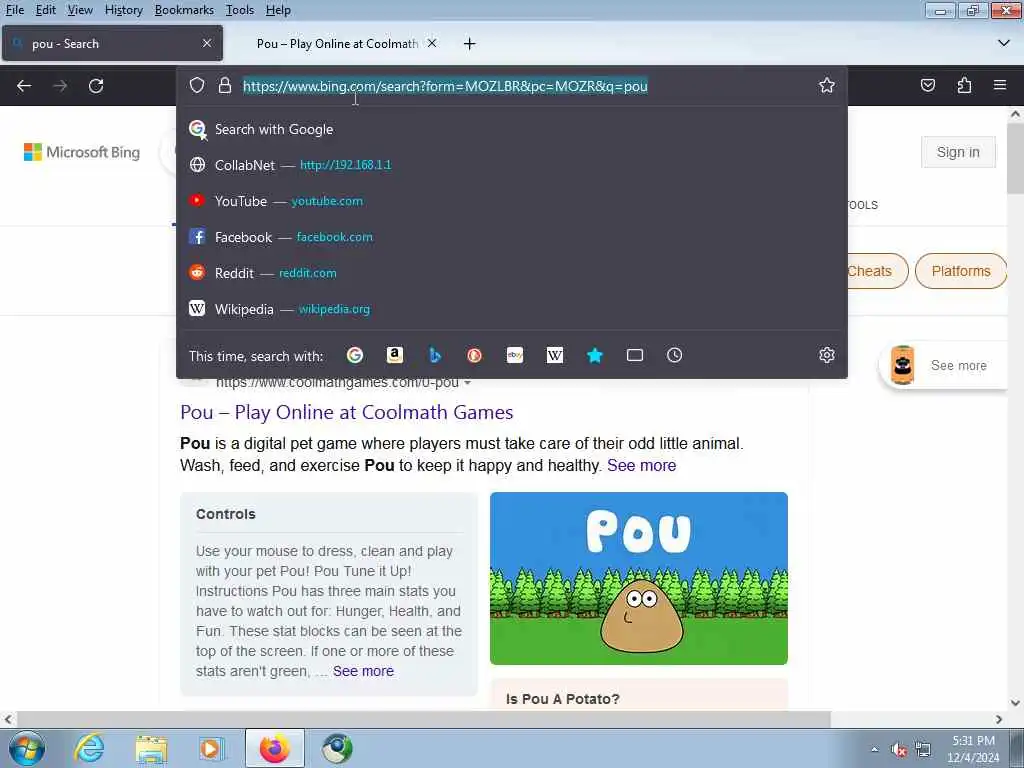Screen dimensions: 1024x768
Task: Click the forward navigation arrow
Action: click(60, 86)
